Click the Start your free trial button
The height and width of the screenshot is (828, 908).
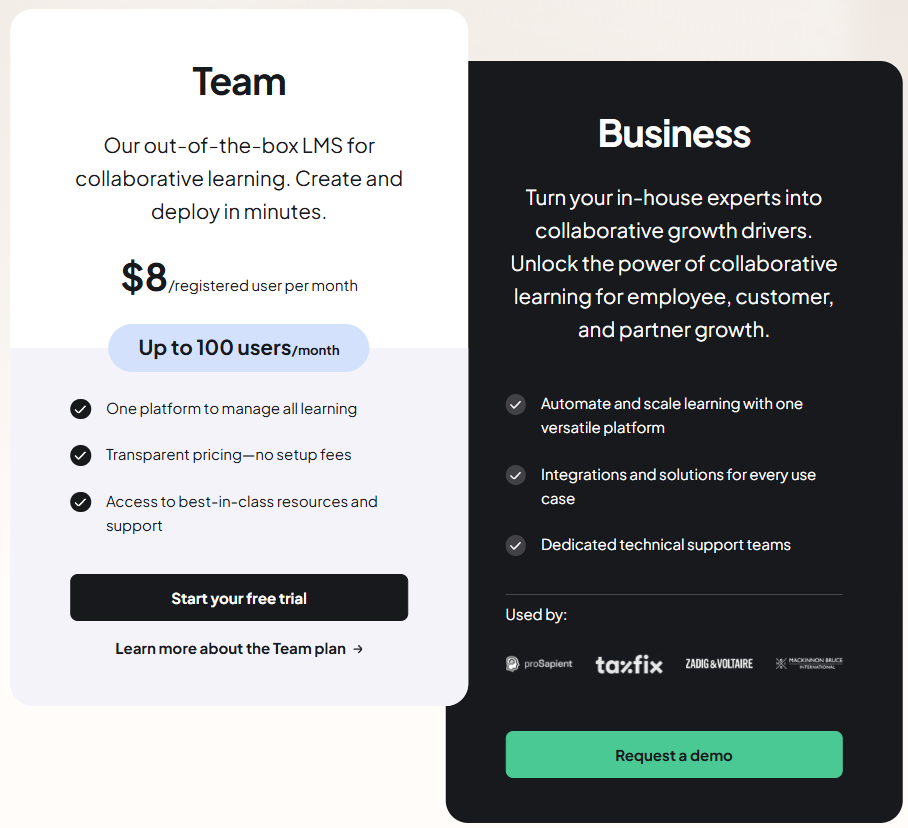coord(239,597)
